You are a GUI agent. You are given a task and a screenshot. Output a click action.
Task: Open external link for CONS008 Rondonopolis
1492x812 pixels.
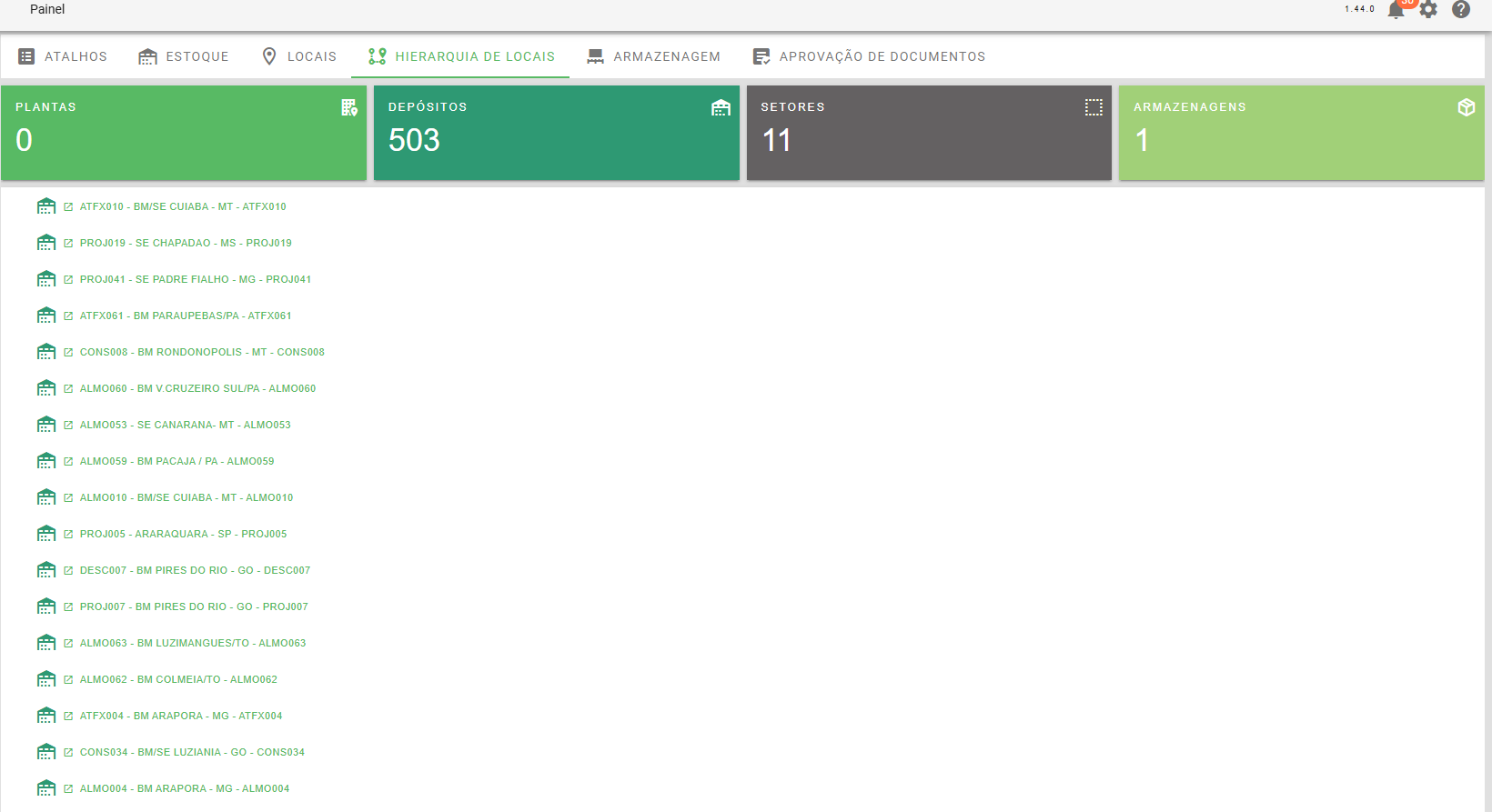pos(68,352)
